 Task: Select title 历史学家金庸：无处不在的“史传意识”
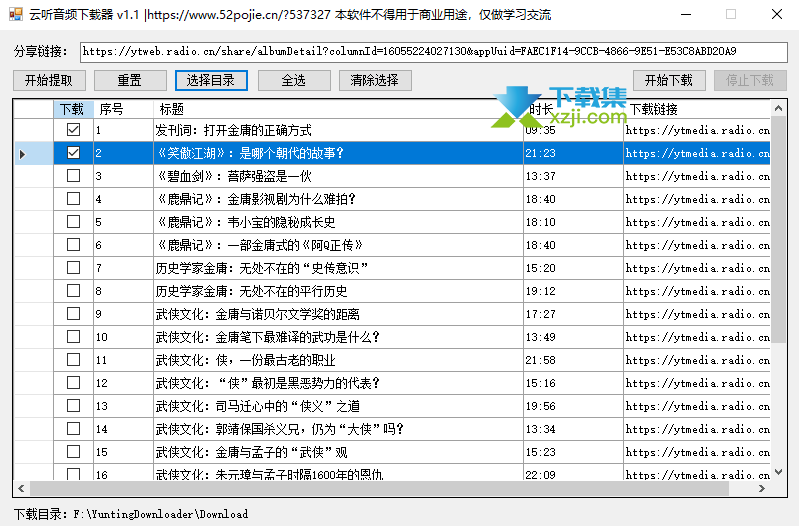[x=261, y=268]
